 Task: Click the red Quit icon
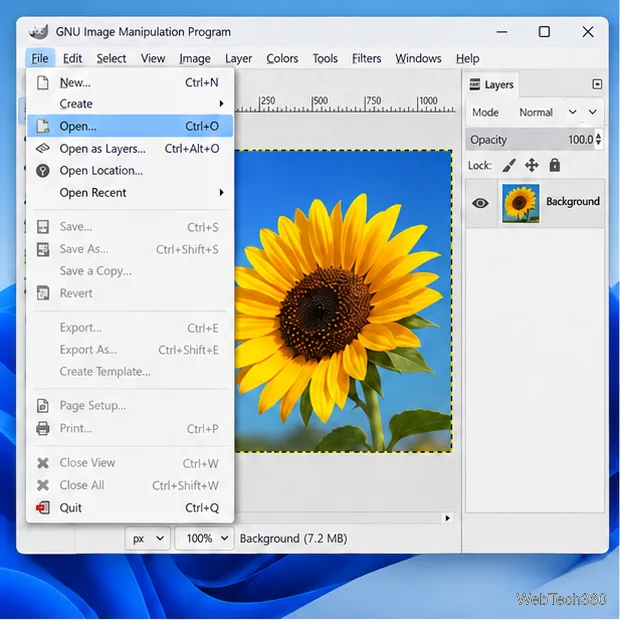(x=42, y=508)
